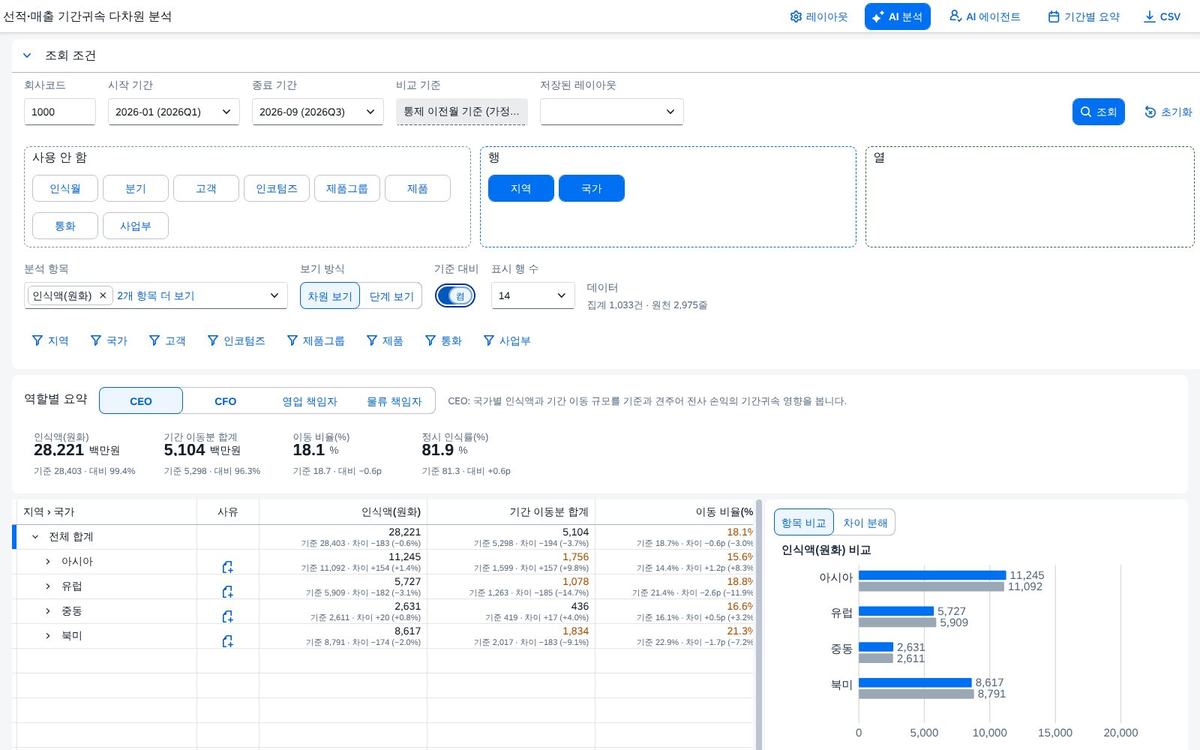The width and height of the screenshot is (1200, 750).
Task: Select the 물류 책임자 role tab
Action: [x=394, y=401]
